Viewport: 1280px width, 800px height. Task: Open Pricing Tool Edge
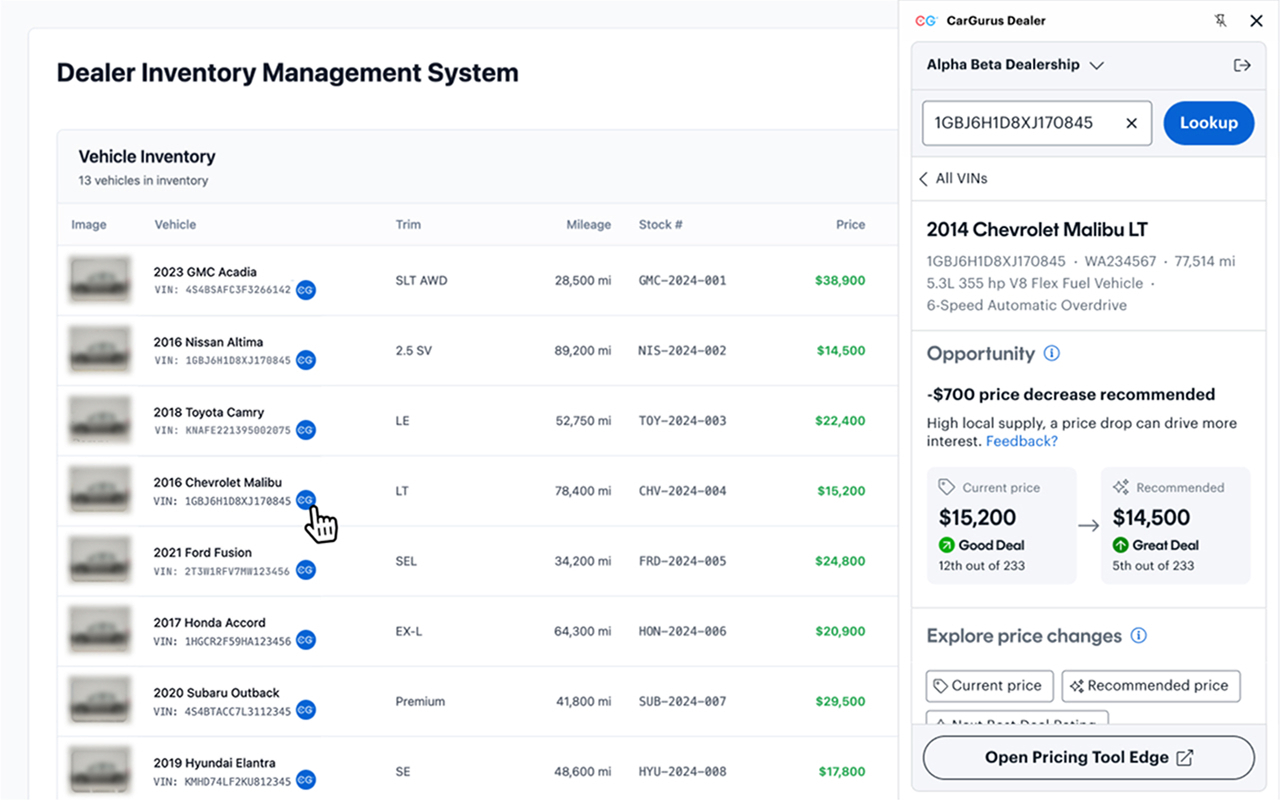pyautogui.click(x=1088, y=758)
